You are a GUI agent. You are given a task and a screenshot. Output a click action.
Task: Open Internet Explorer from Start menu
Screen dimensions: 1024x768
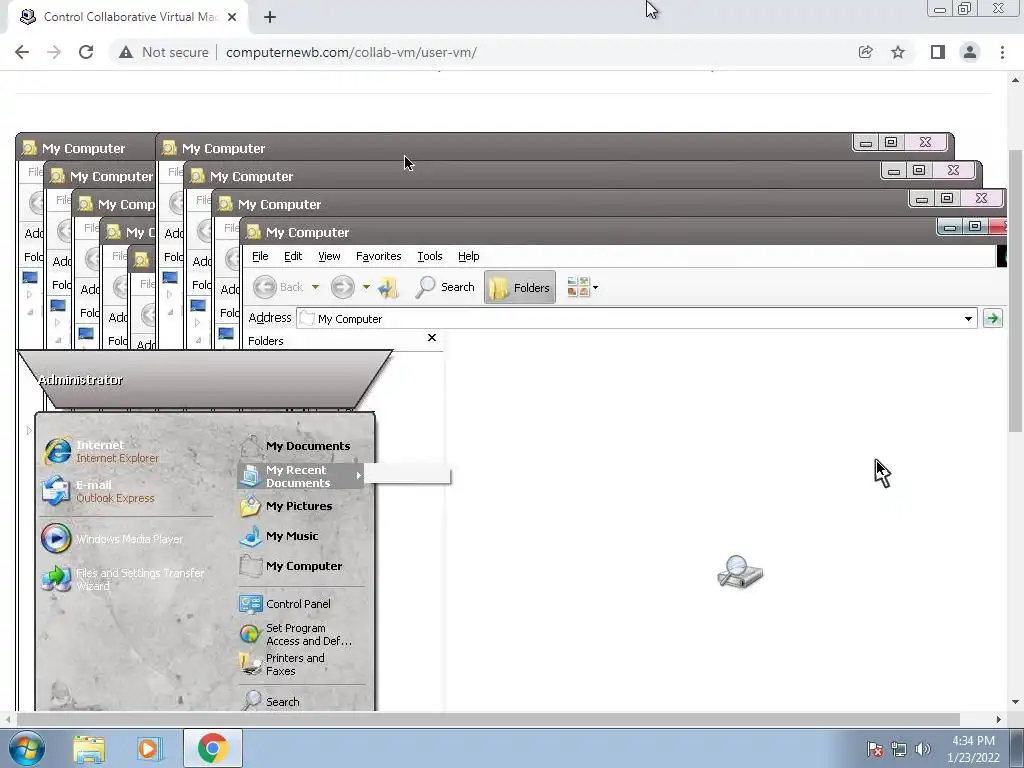pyautogui.click(x=101, y=451)
